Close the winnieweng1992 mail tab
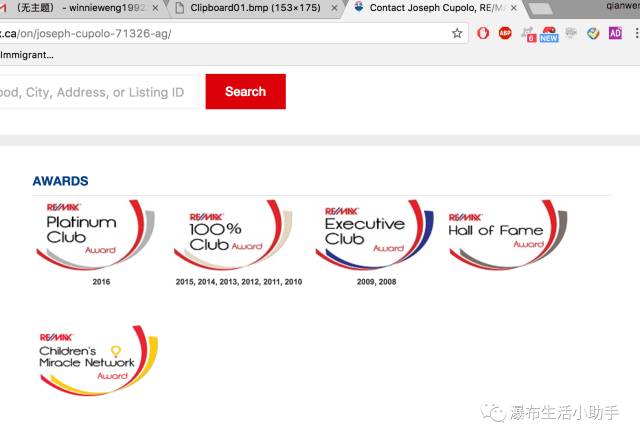Image resolution: width=640 pixels, height=441 pixels. pyautogui.click(x=156, y=8)
